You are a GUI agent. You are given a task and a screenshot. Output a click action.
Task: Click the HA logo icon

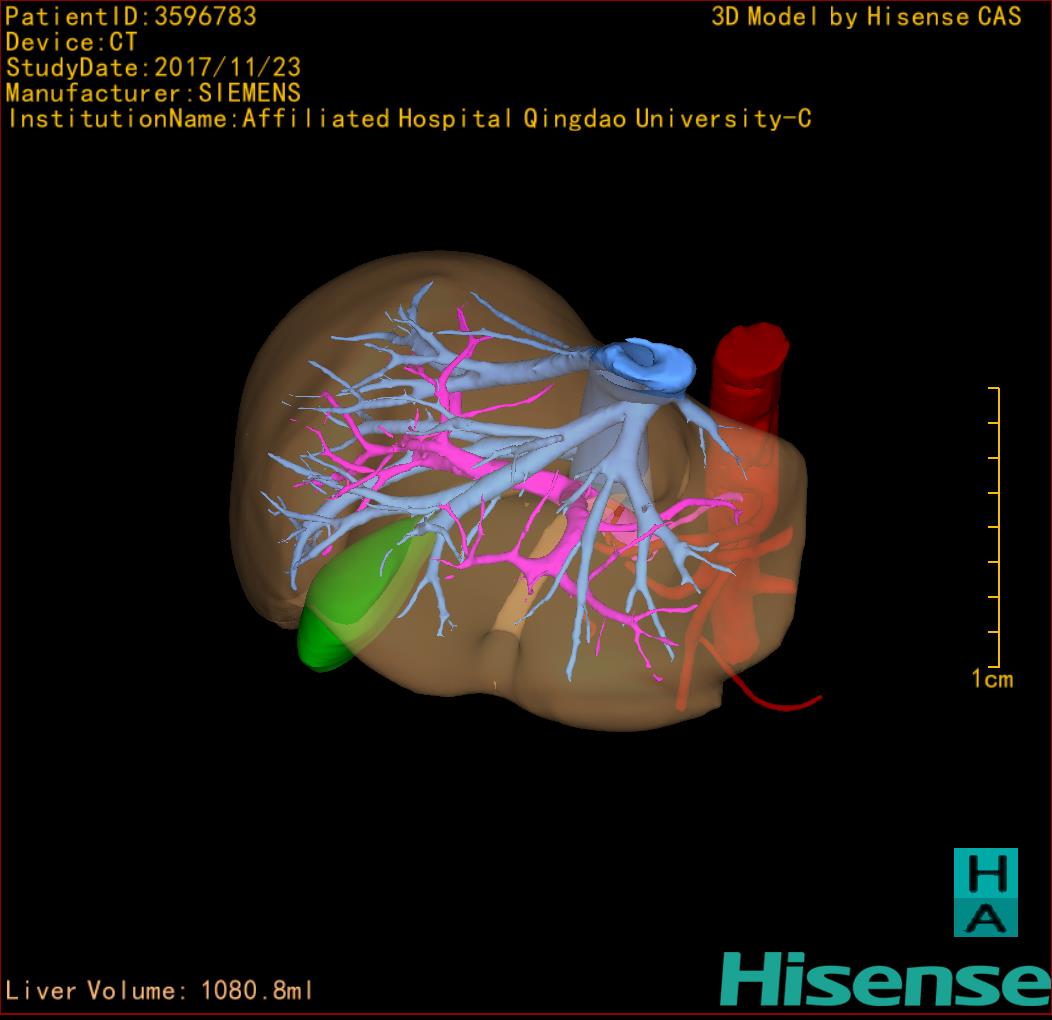[985, 892]
